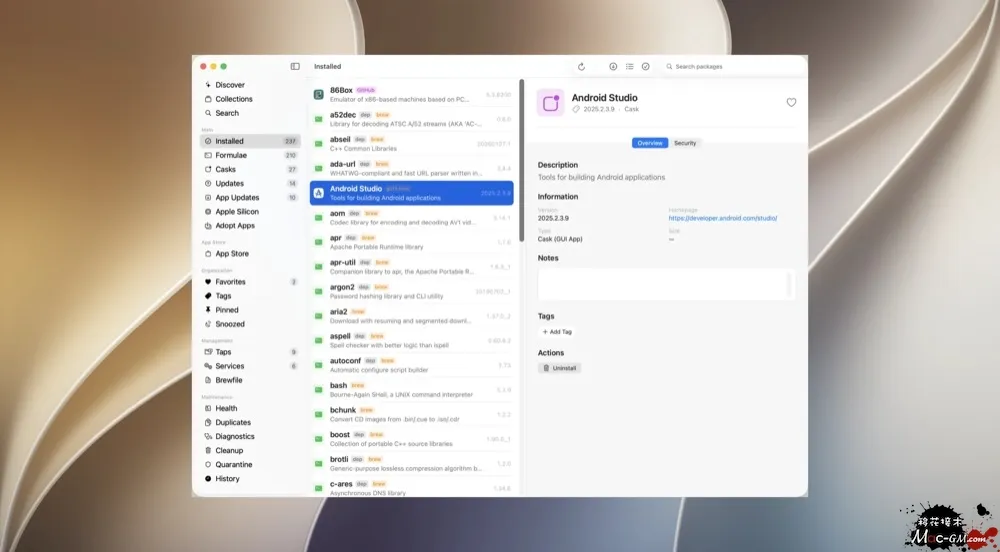The width and height of the screenshot is (1000, 552).
Task: Select the aria2 package row
Action: coord(411,316)
